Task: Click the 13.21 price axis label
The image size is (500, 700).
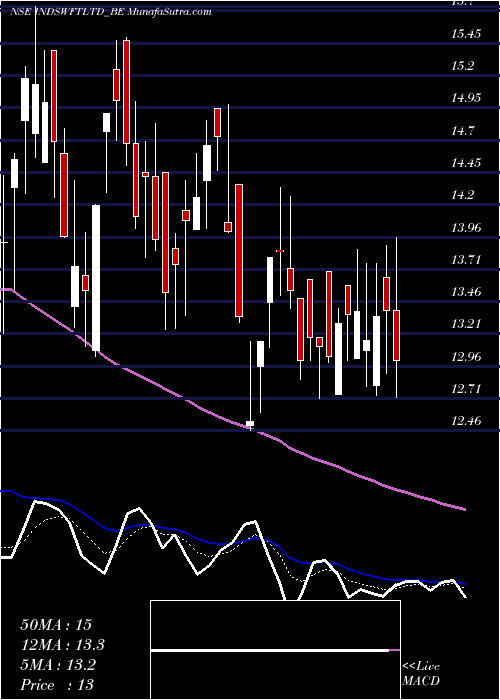Action: coord(466,324)
